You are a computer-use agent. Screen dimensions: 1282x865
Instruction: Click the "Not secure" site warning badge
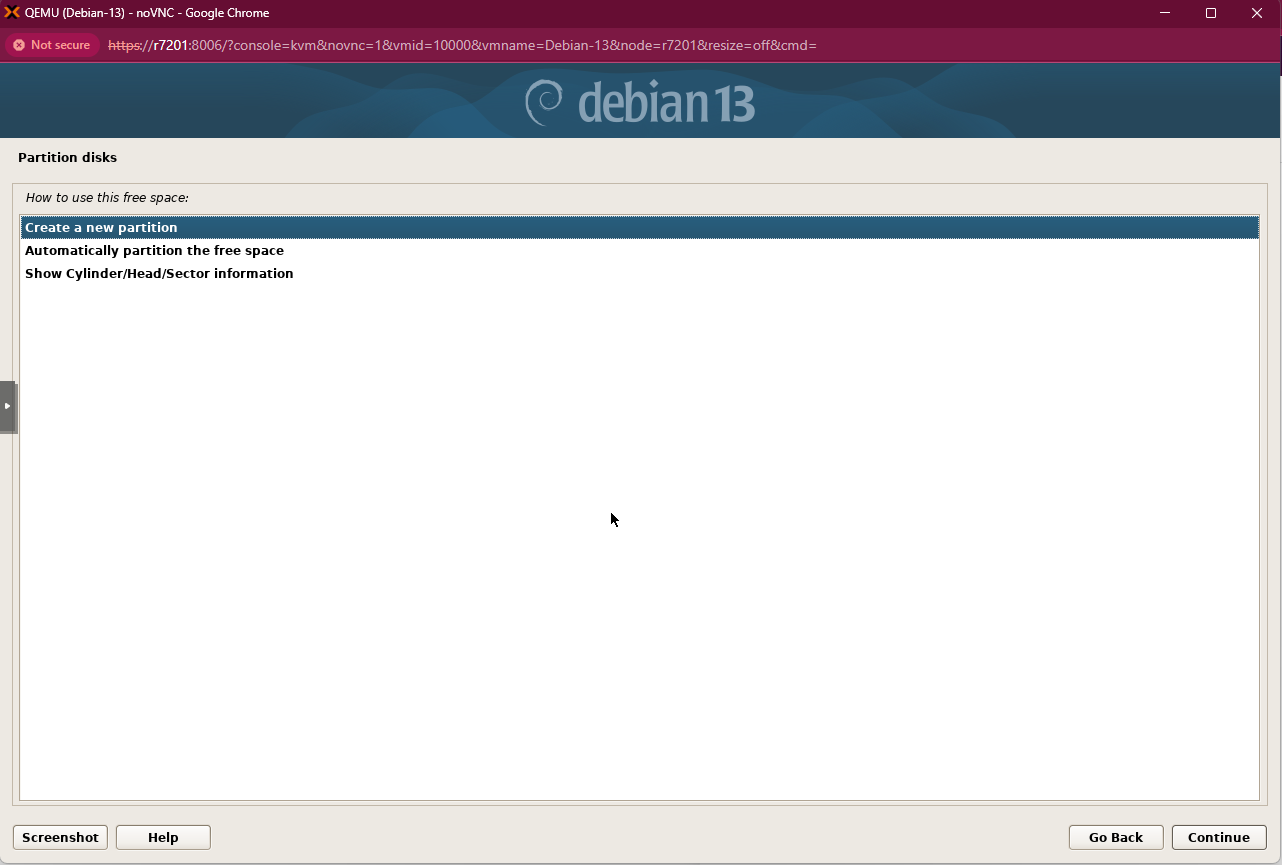coord(51,45)
